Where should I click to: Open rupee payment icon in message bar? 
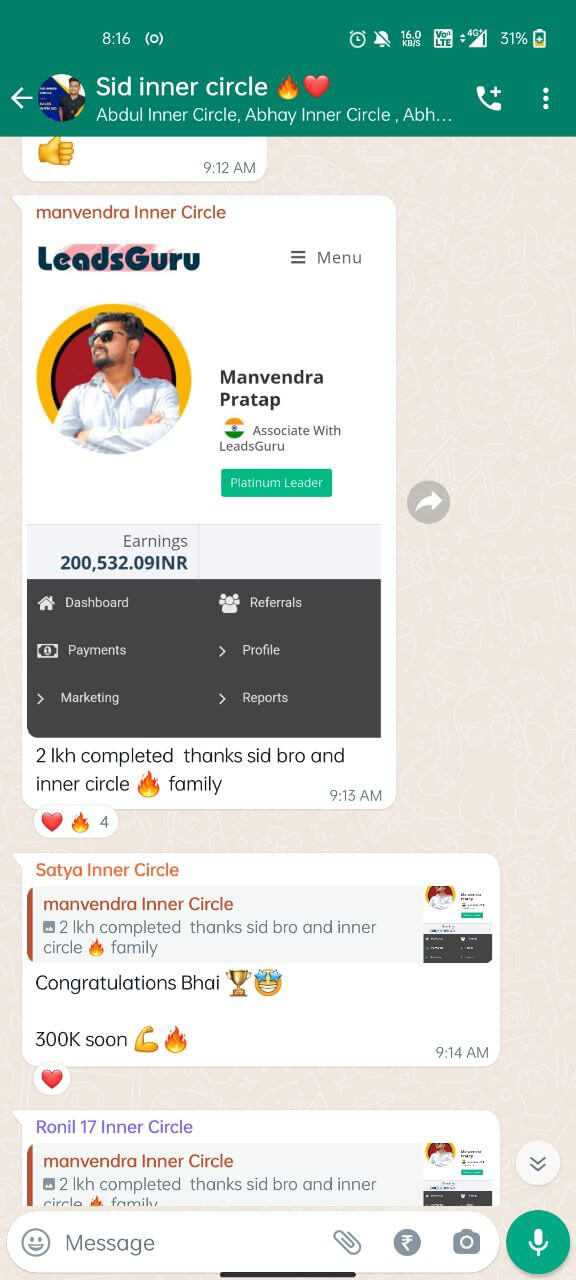(407, 1243)
